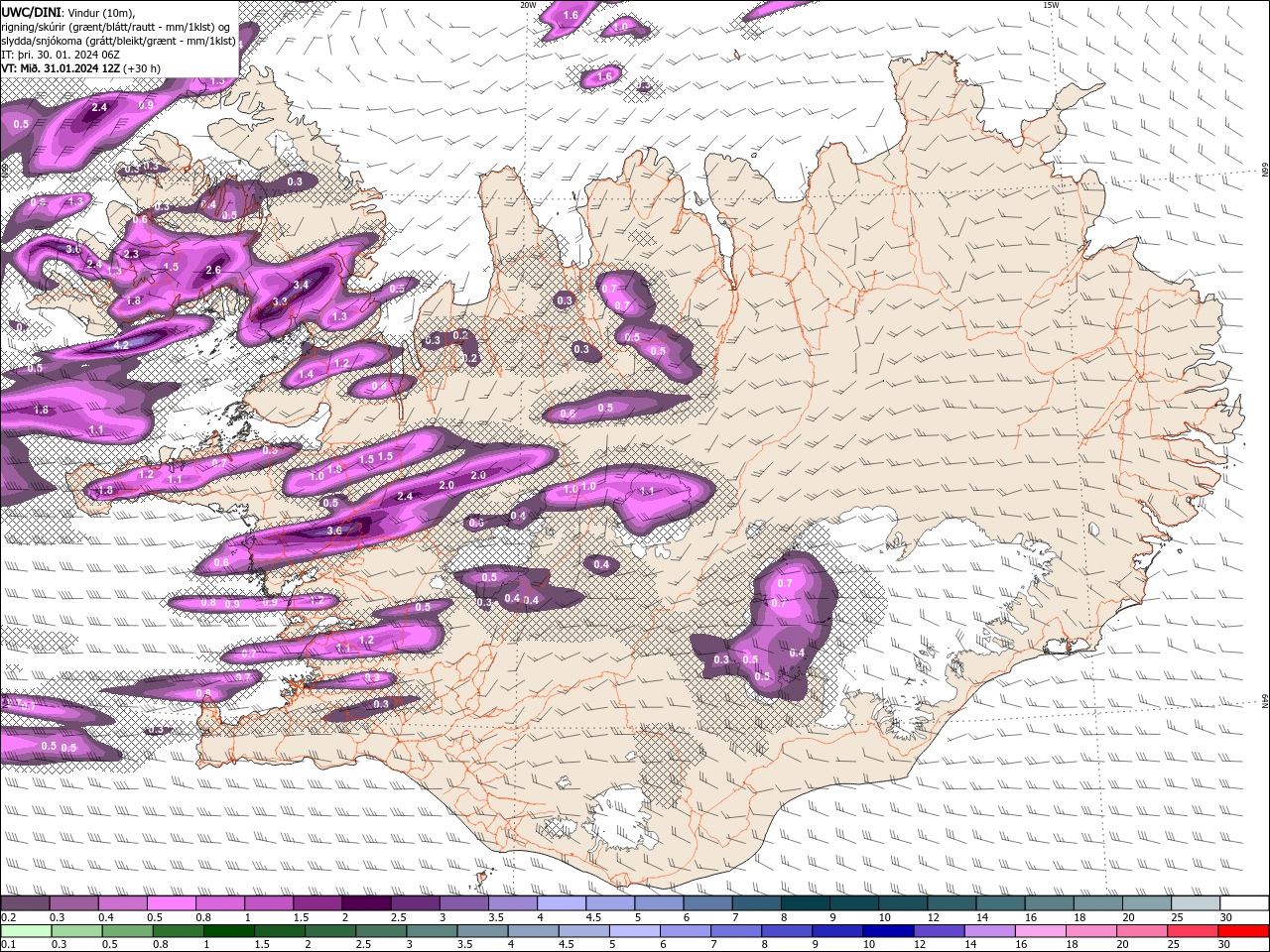Image resolution: width=1270 pixels, height=952 pixels.
Task: Click the top-row legend swatch between 1 and 1.5
Action: point(269,903)
